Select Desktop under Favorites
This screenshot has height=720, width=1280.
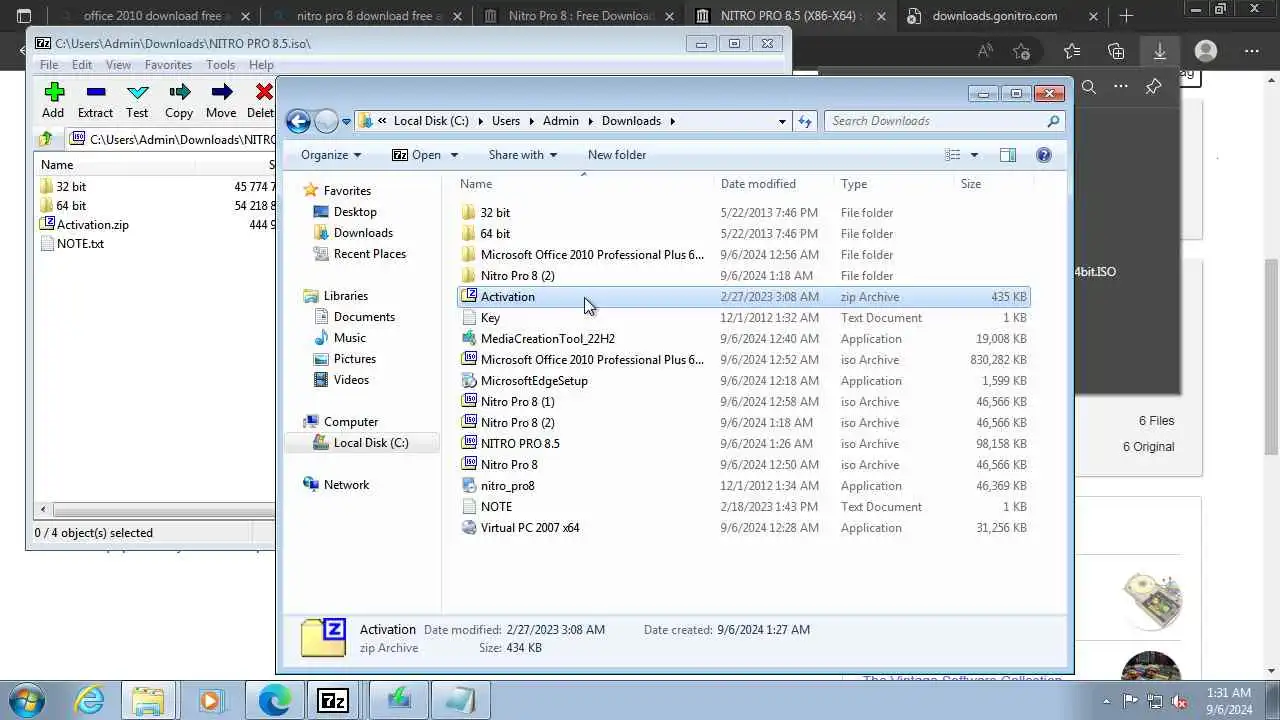click(x=355, y=212)
